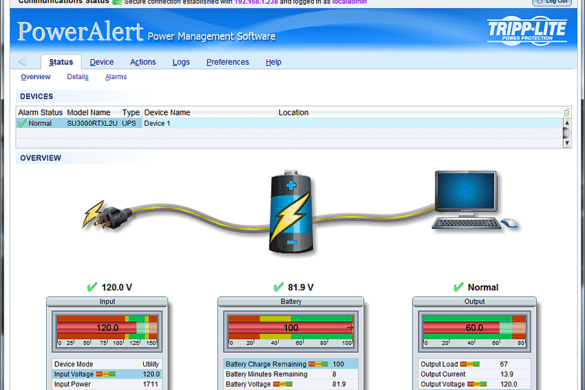Click the device list scroll down arrow
The image size is (585, 390).
coord(567,143)
